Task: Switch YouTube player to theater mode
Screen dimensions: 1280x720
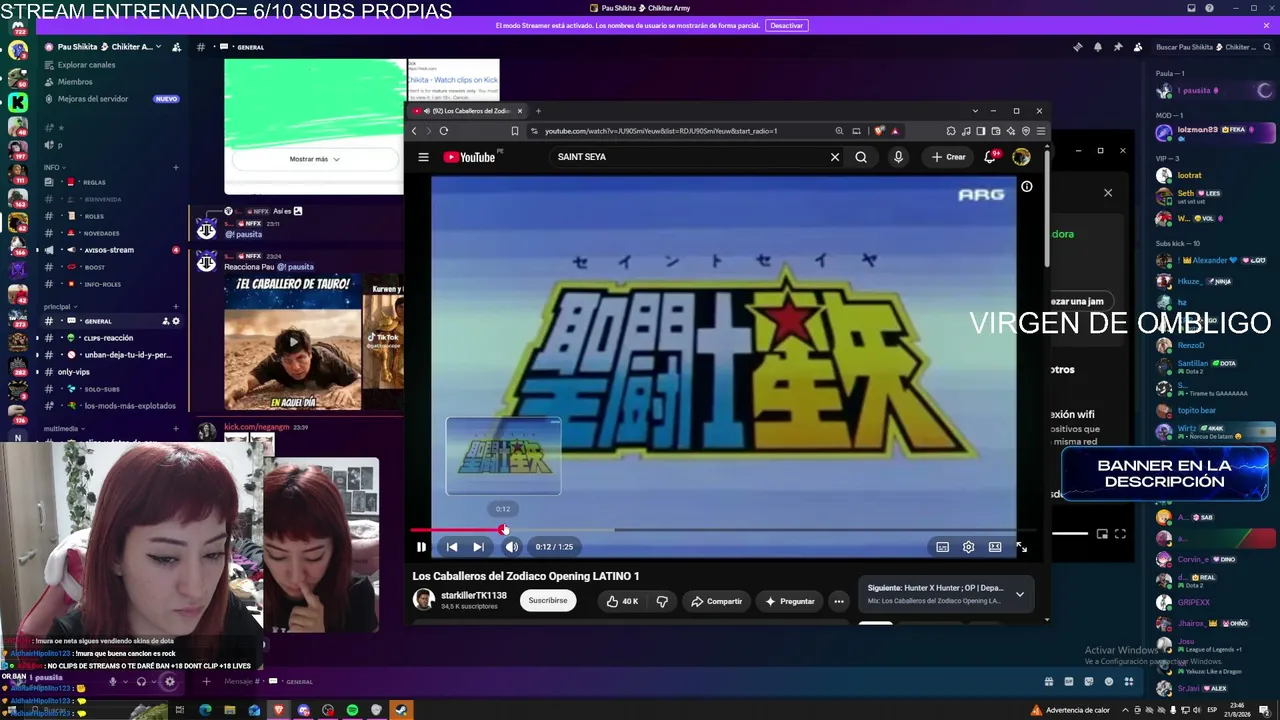Action: [x=995, y=547]
